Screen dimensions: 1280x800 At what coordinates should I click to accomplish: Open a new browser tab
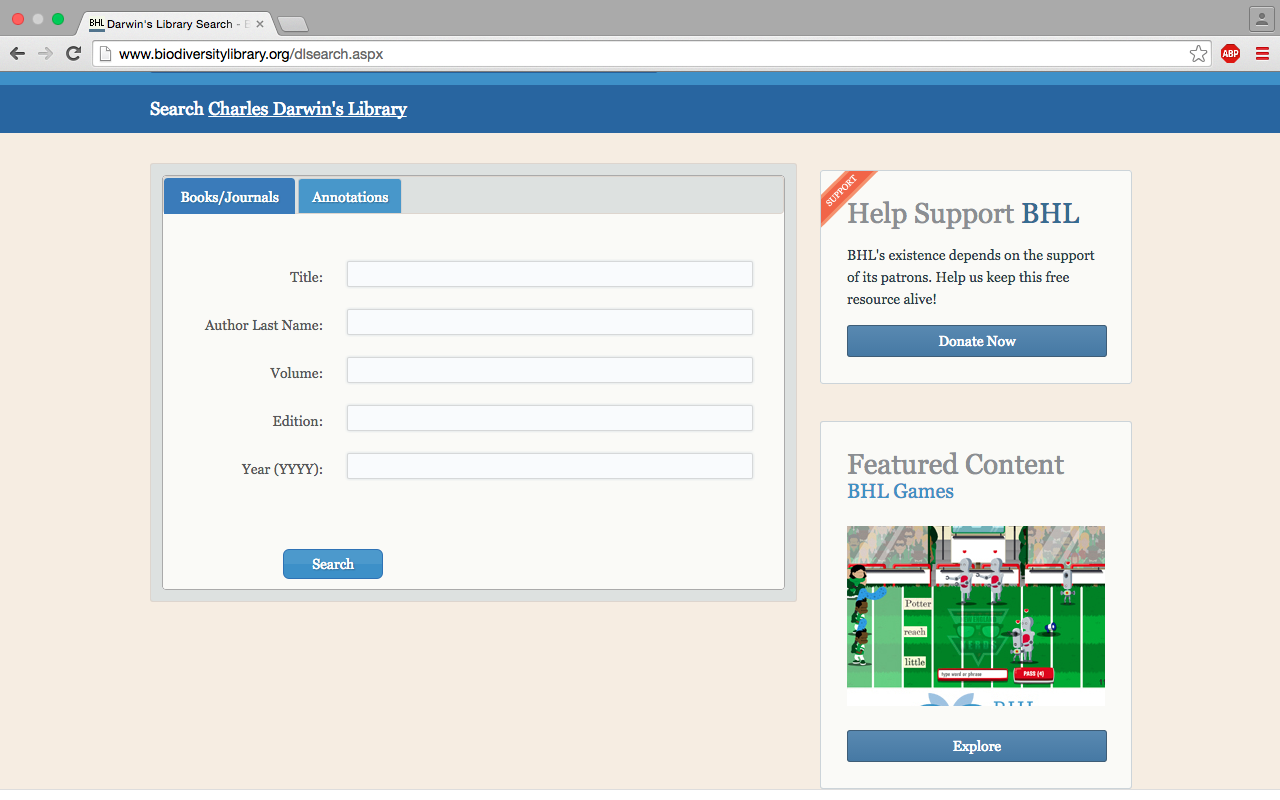[292, 24]
